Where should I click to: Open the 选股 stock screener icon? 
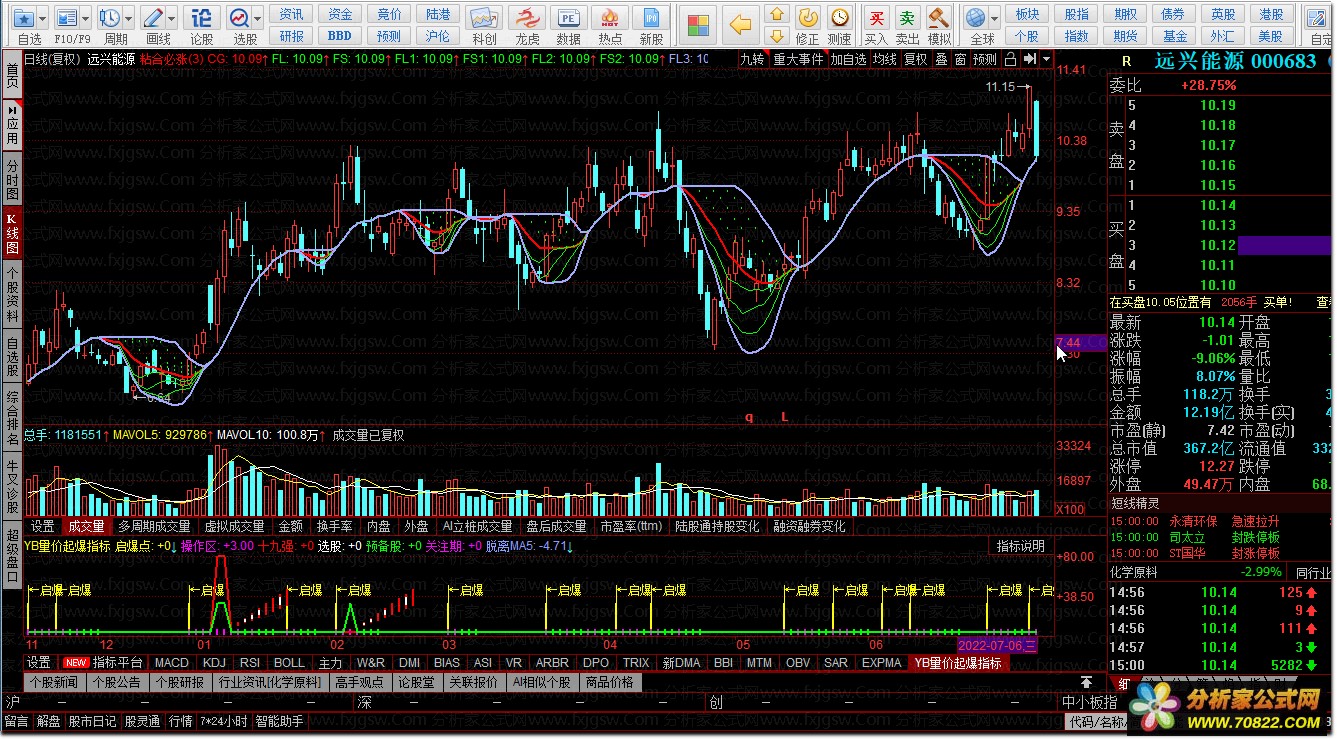(240, 18)
